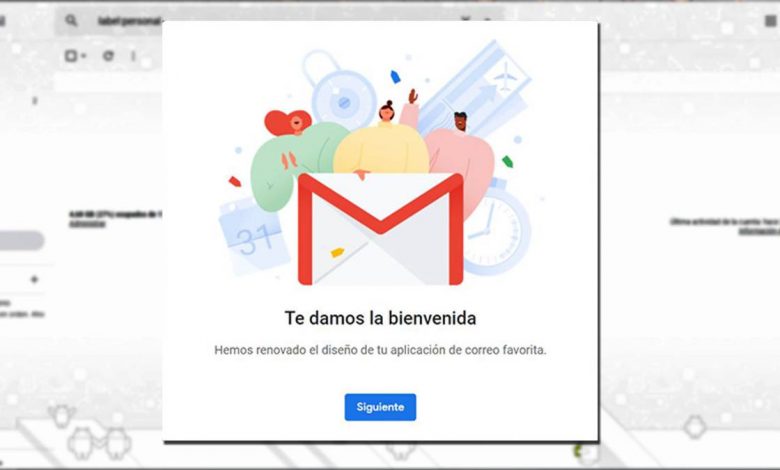Click the calendar 31 illustration
The width and height of the screenshot is (780, 470).
(253, 236)
